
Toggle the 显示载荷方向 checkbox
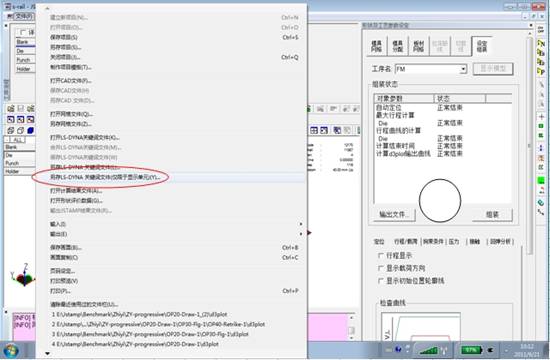[x=381, y=268]
